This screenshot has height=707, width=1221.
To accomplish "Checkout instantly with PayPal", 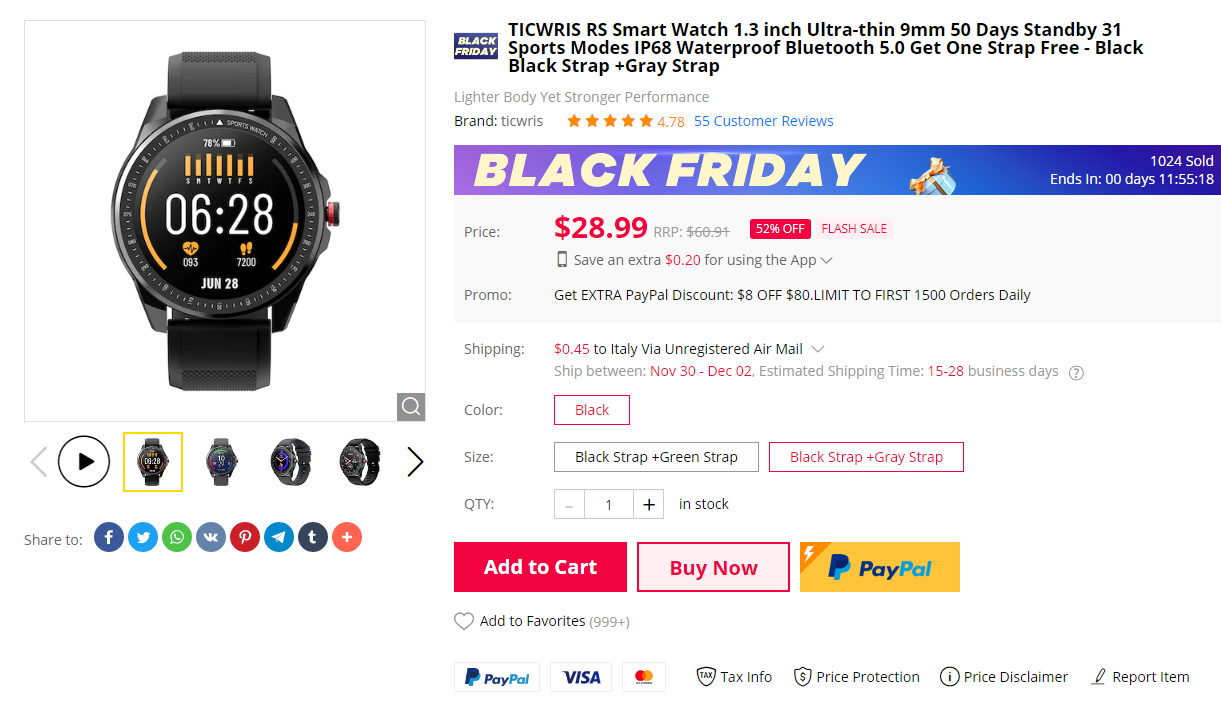I will (x=879, y=567).
